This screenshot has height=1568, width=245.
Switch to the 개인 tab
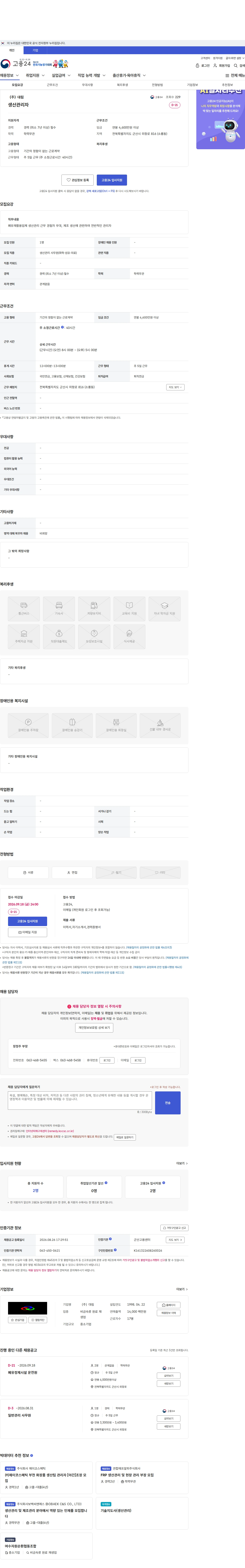12,50
